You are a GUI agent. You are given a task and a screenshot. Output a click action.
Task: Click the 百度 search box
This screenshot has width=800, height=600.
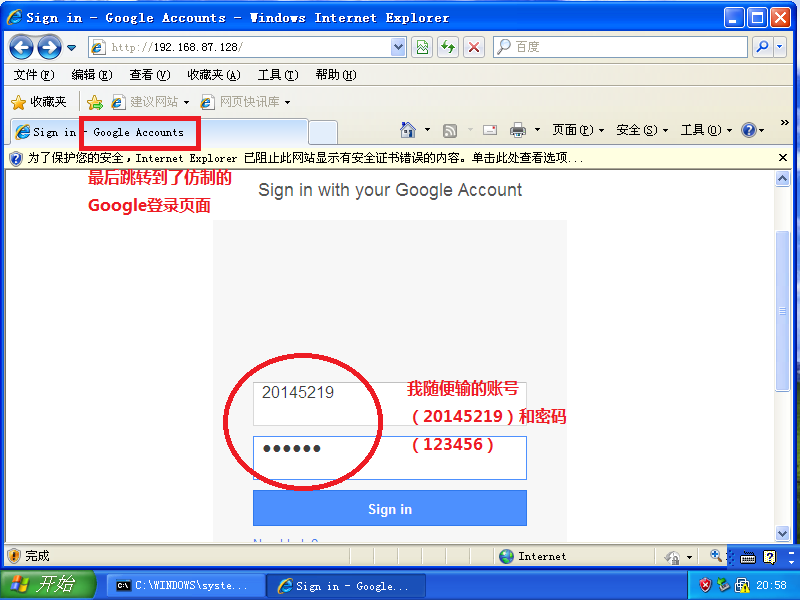click(x=620, y=47)
